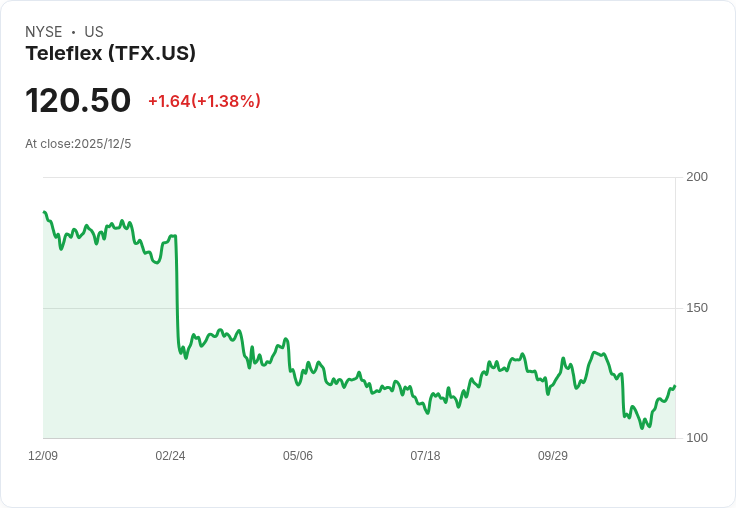The image size is (736, 508).
Task: Click the steep February drop on the chart line
Action: click(177, 290)
